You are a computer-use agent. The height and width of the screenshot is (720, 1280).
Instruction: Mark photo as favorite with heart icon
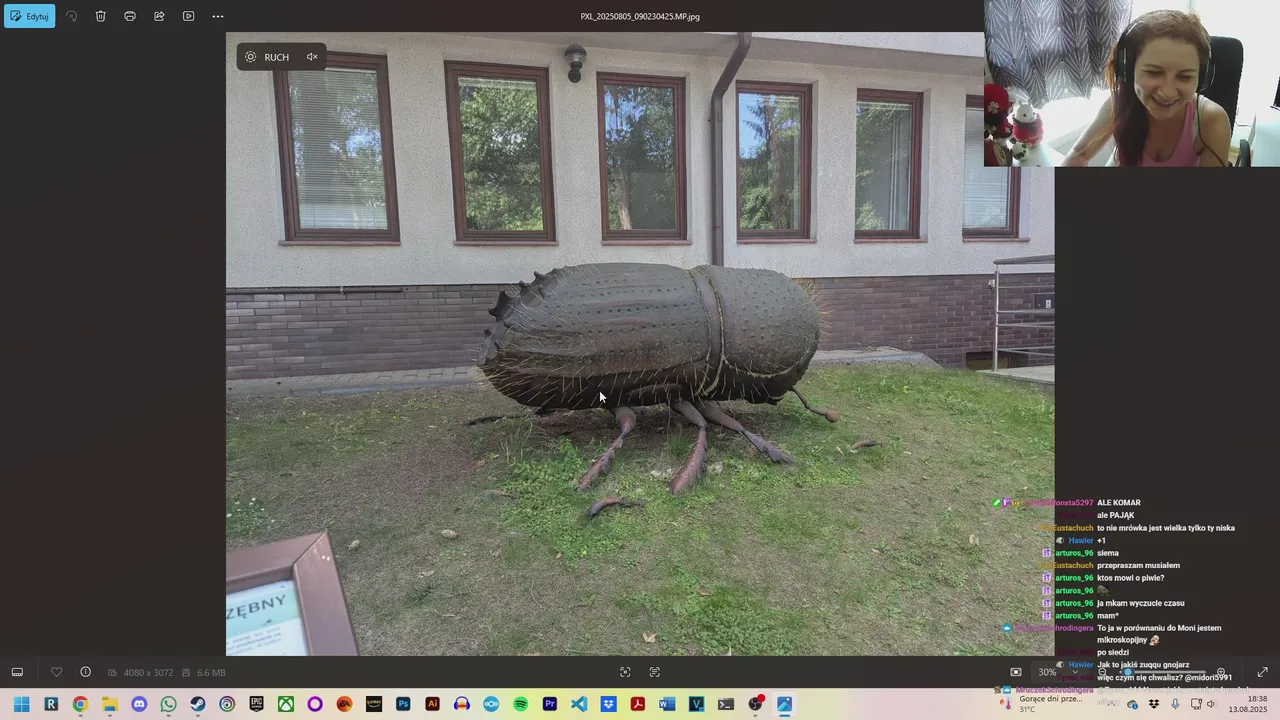click(x=56, y=672)
